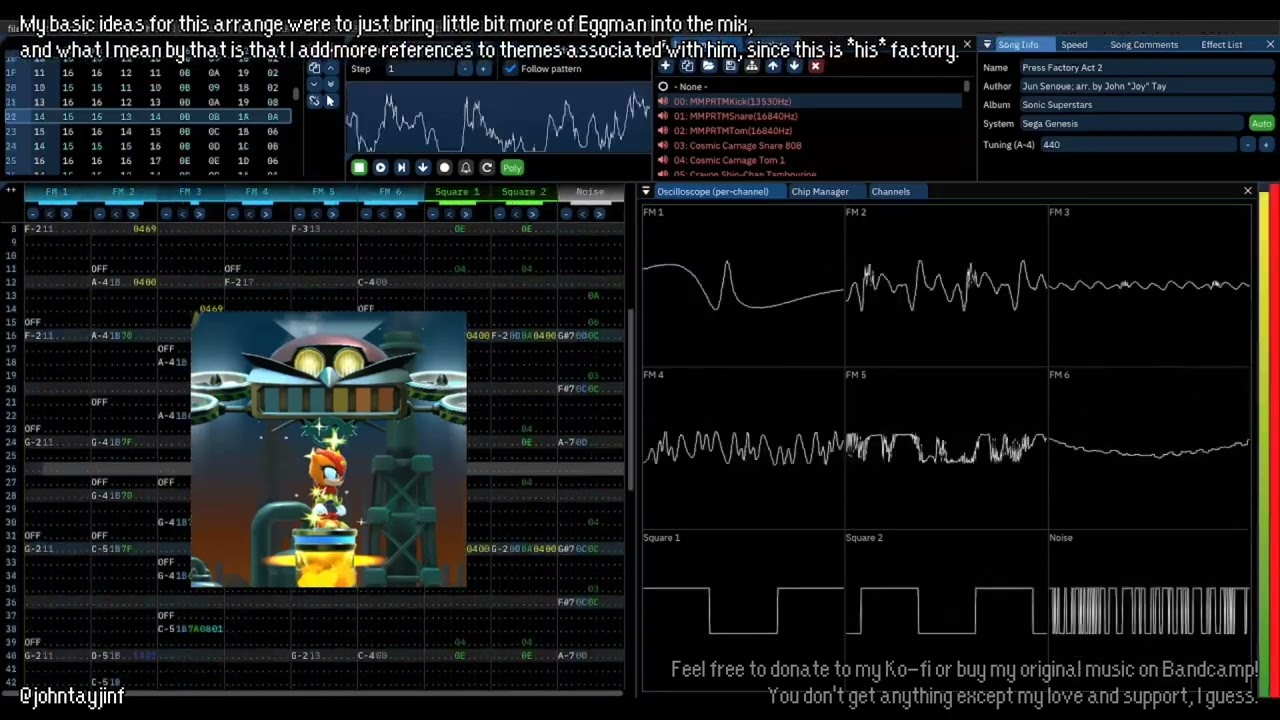Toggle record/edit mode circle icon

(x=445, y=168)
